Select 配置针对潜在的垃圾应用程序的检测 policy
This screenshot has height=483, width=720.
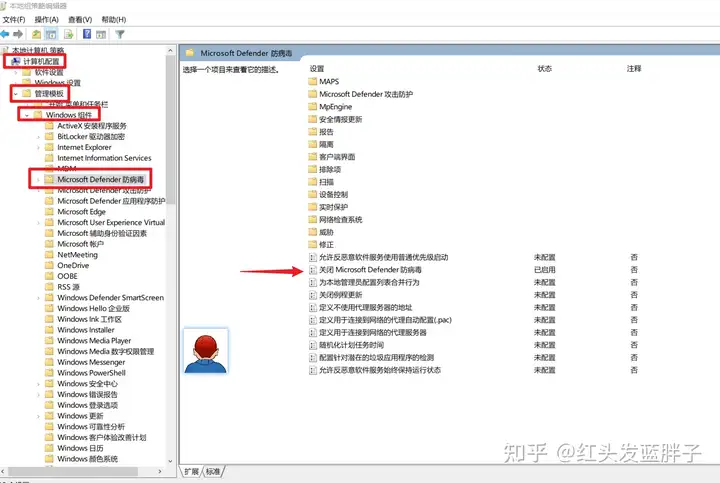377,357
